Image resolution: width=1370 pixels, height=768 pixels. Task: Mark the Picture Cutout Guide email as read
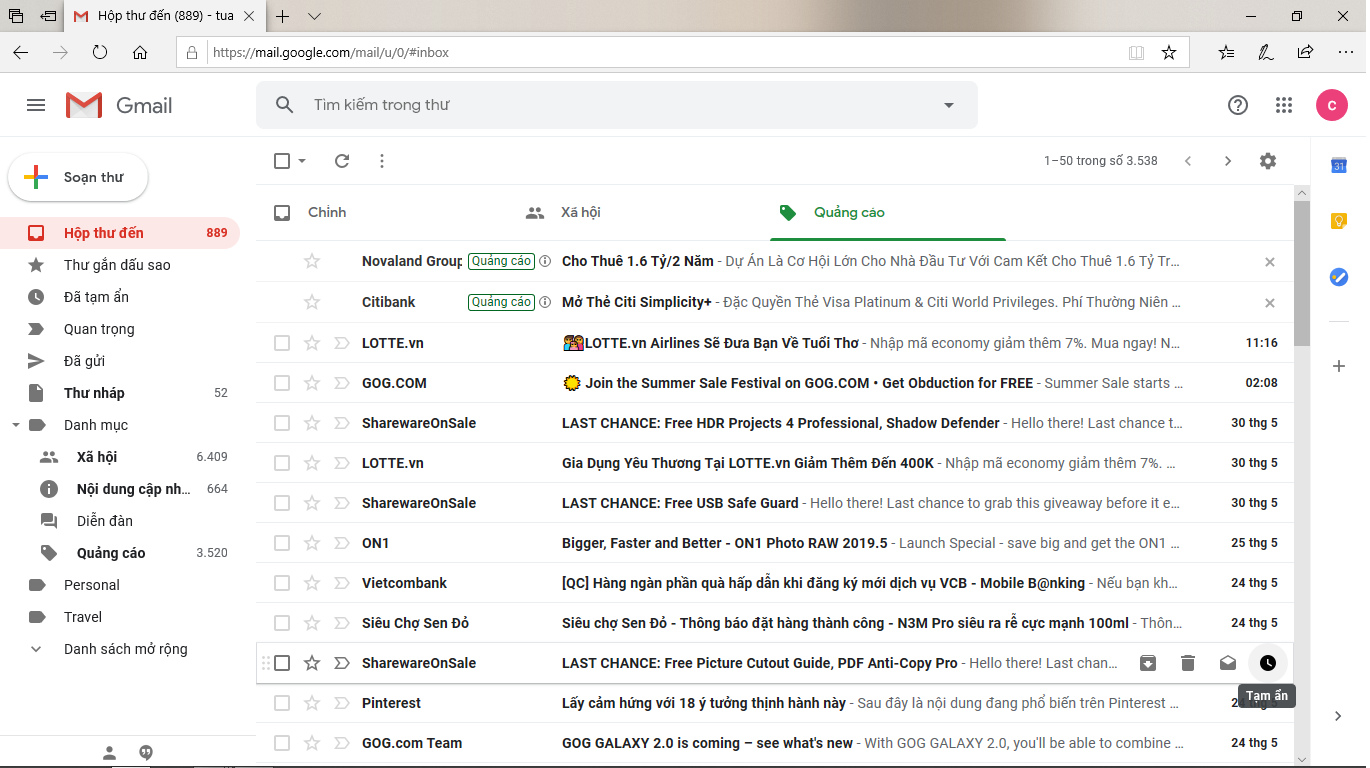1228,663
